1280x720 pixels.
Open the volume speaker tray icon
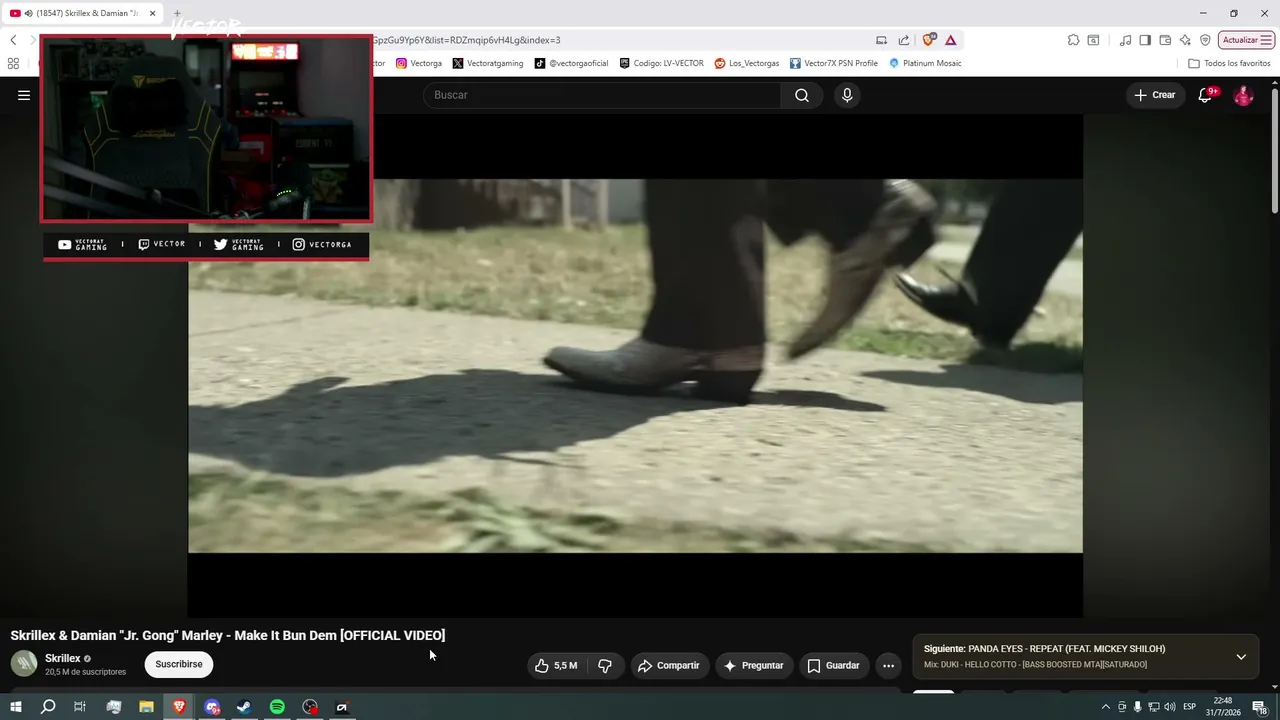click(x=1170, y=707)
